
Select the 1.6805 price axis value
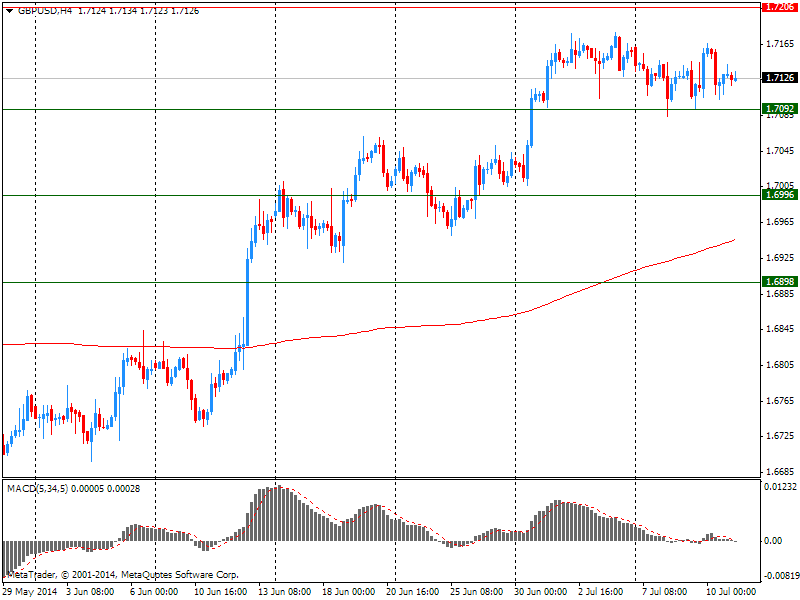point(780,365)
